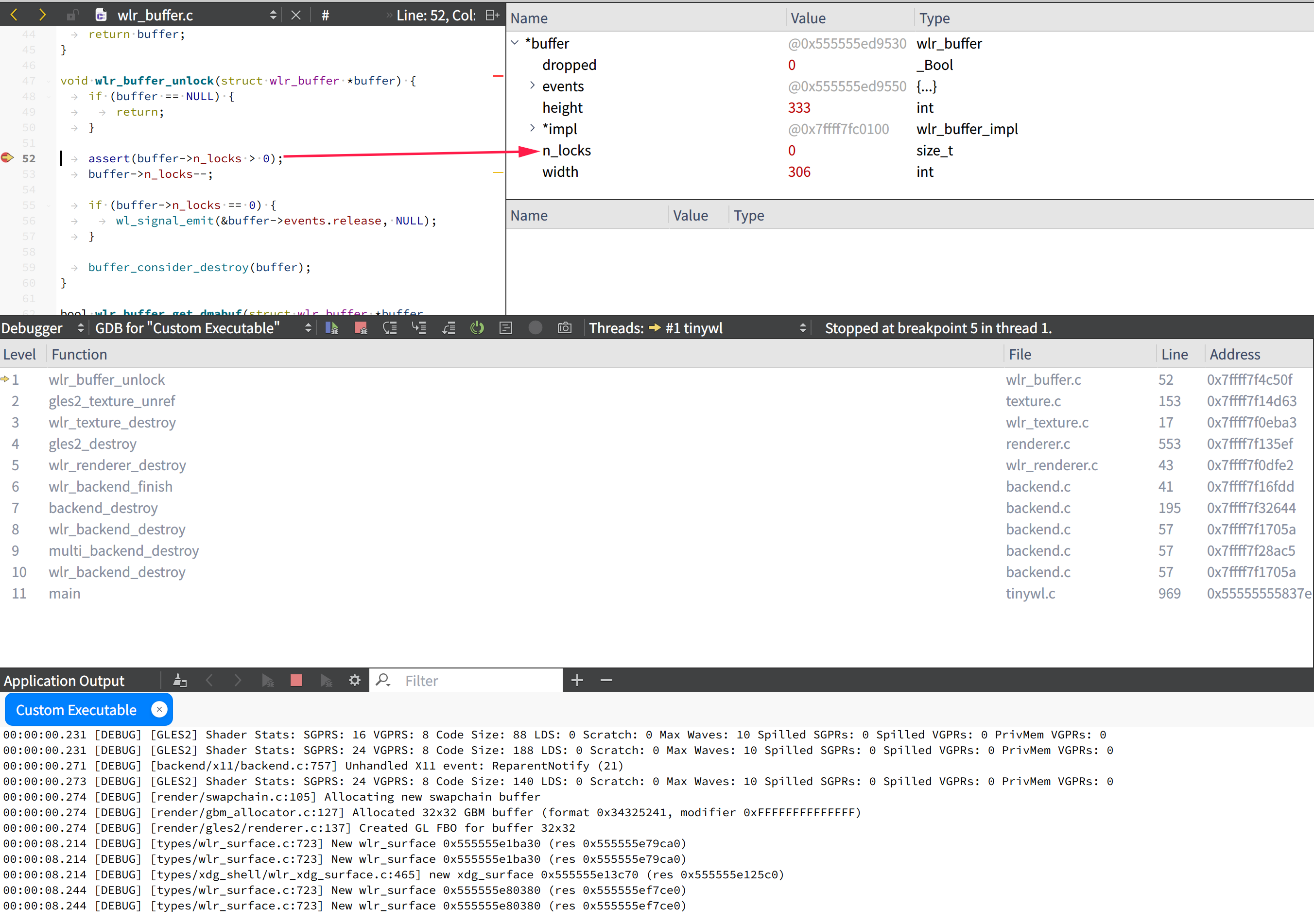Add a new output pane with the plus button
The width and height of the screenshot is (1314, 924).
[x=577, y=680]
